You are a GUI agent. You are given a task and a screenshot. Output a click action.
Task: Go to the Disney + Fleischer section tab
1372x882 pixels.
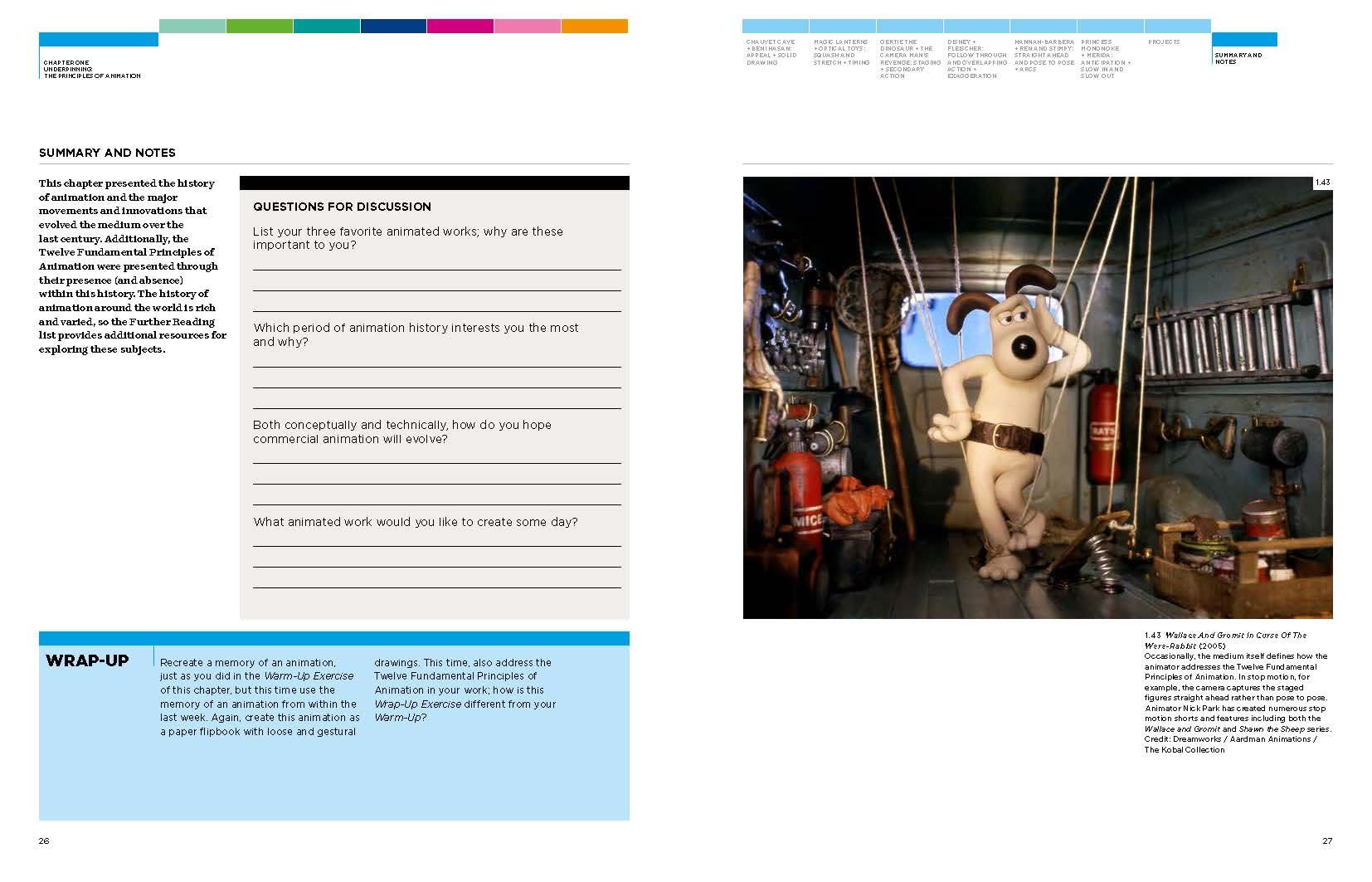point(977,58)
